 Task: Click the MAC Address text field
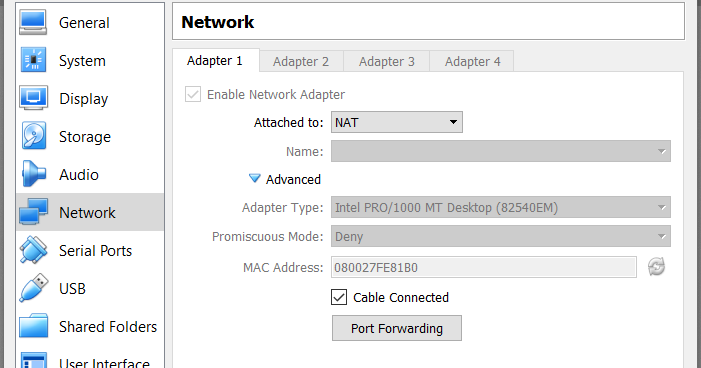click(484, 267)
